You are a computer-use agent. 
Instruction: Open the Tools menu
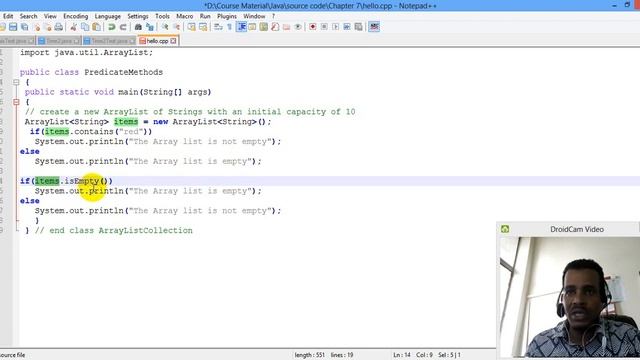162,16
